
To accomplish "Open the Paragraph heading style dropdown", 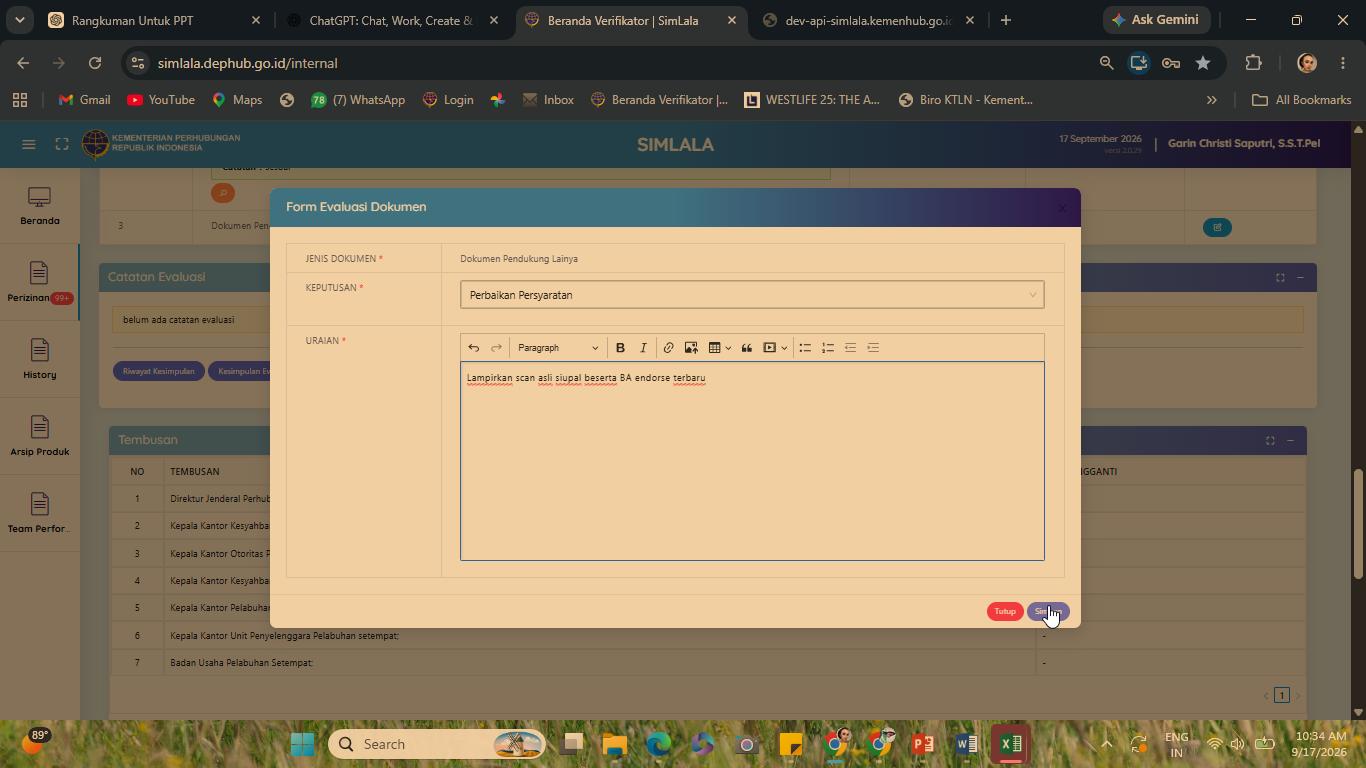I will 558,348.
